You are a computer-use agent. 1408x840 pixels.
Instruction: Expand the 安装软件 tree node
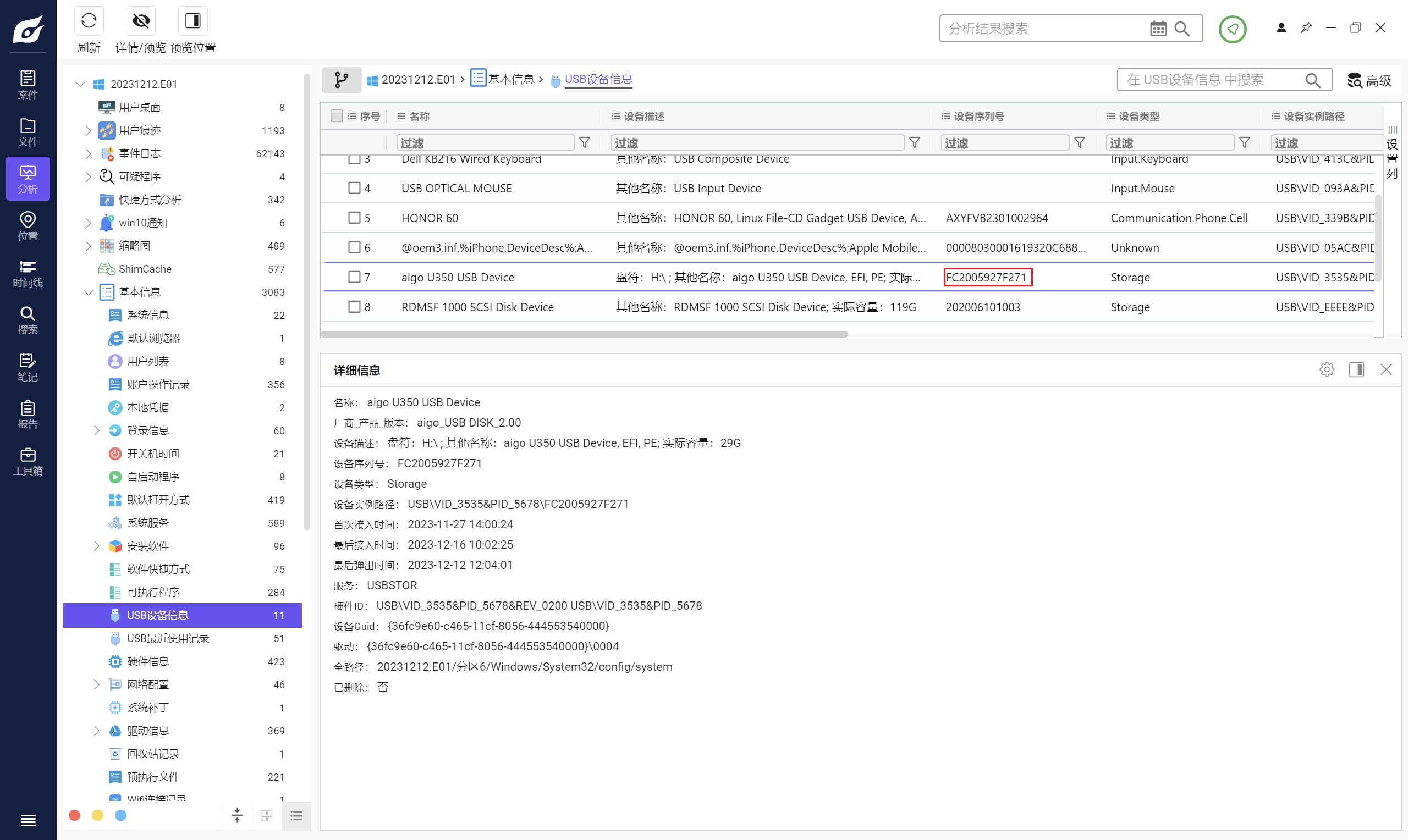click(x=96, y=546)
